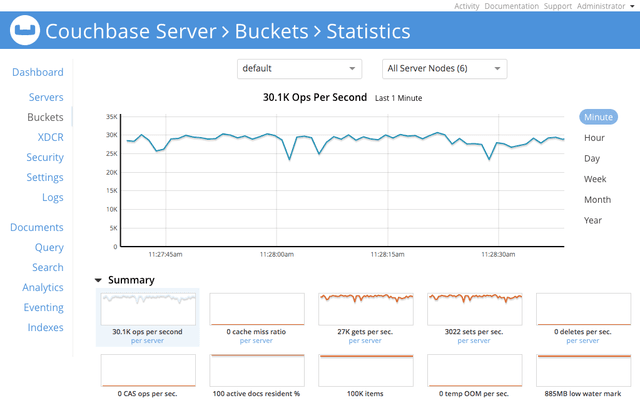
Task: Select the deletes per sec. mini chart
Action: 584,309
